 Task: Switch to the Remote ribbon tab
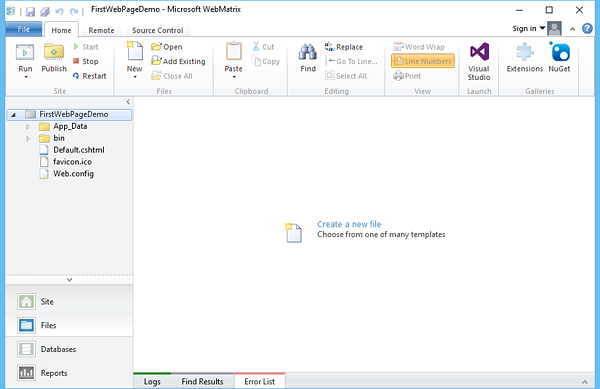(101, 30)
